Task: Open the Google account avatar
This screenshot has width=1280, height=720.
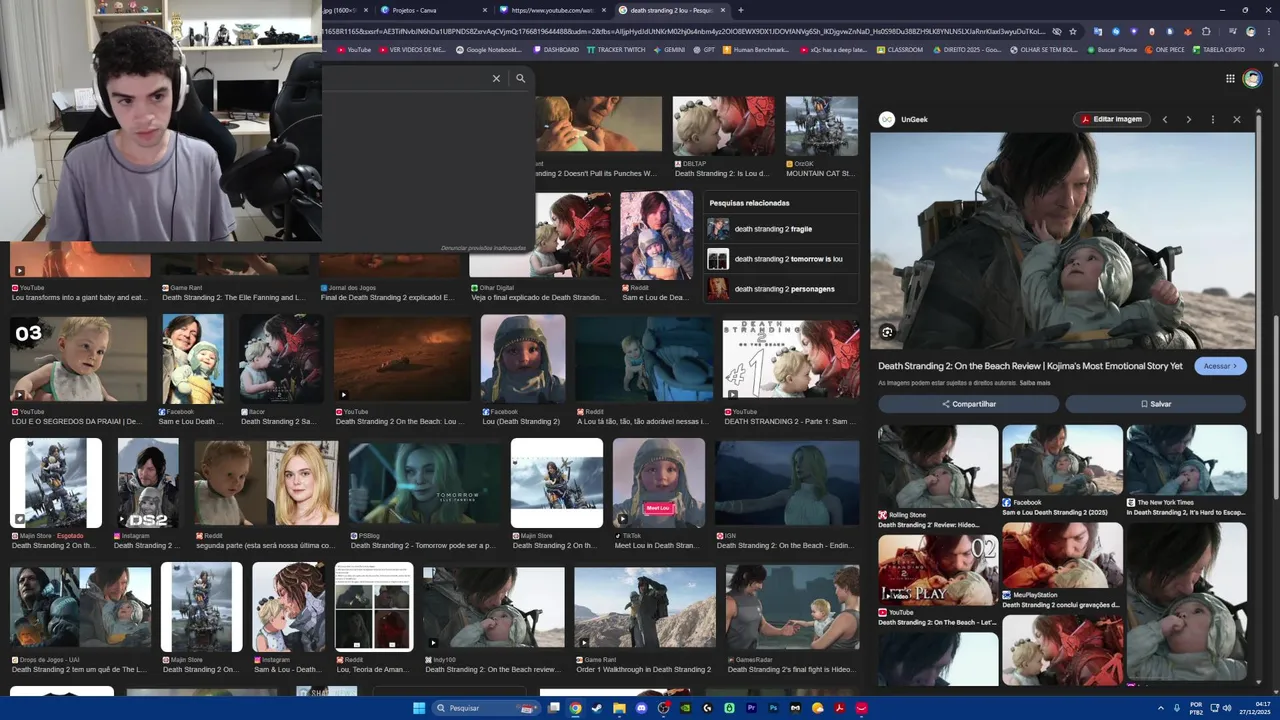Action: tap(1252, 78)
